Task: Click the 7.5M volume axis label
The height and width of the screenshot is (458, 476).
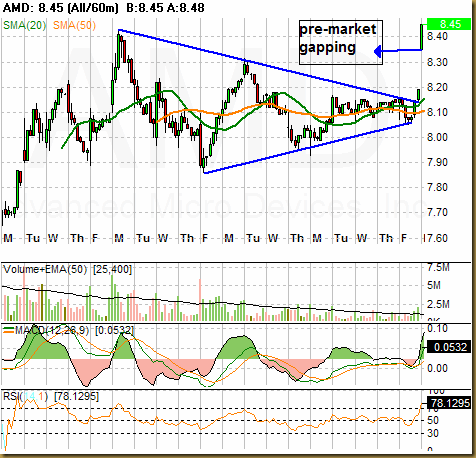Action: 438,268
